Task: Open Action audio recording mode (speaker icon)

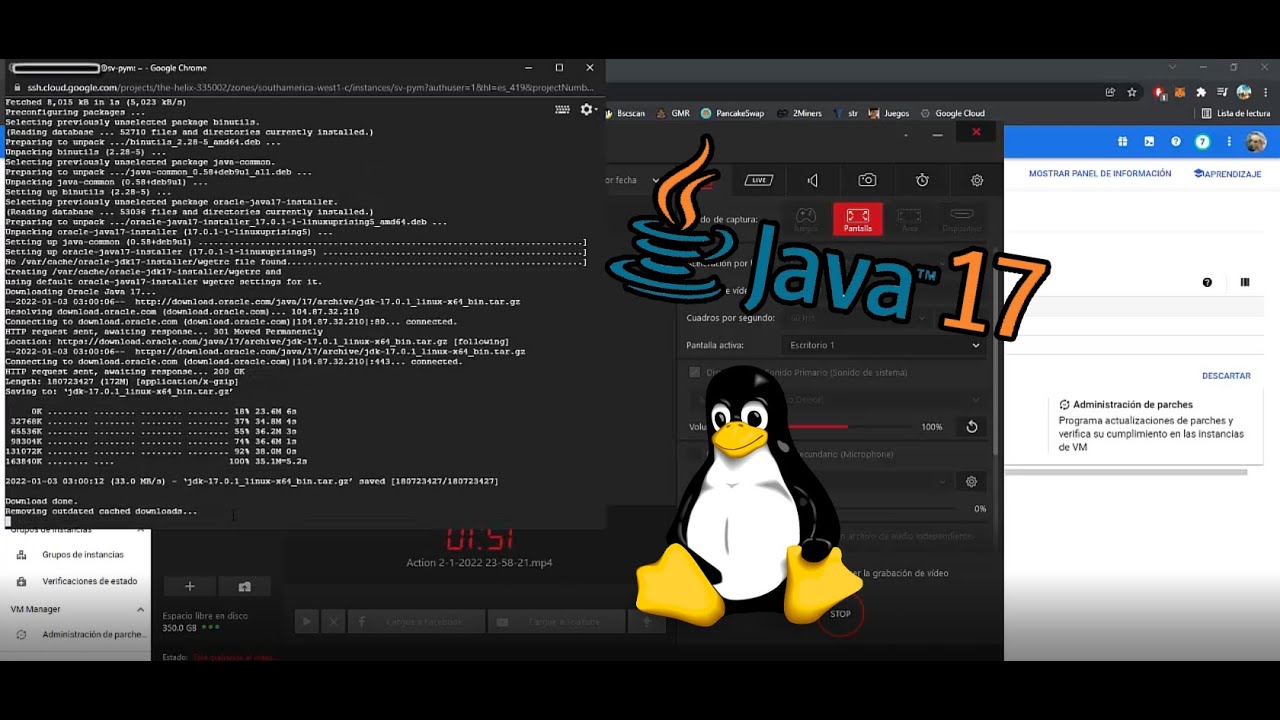Action: tap(813, 180)
